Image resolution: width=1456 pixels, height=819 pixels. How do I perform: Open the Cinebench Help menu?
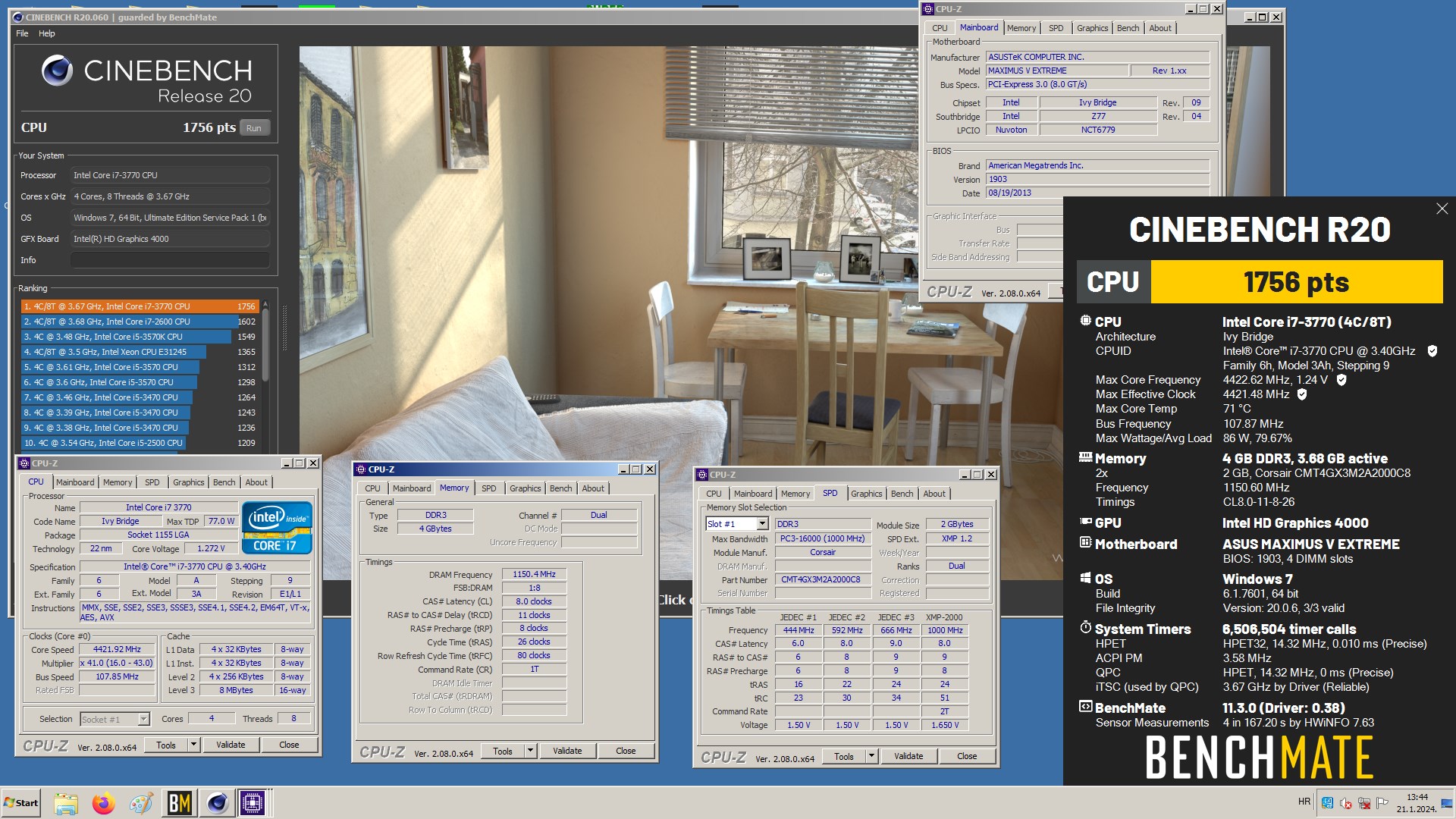47,33
